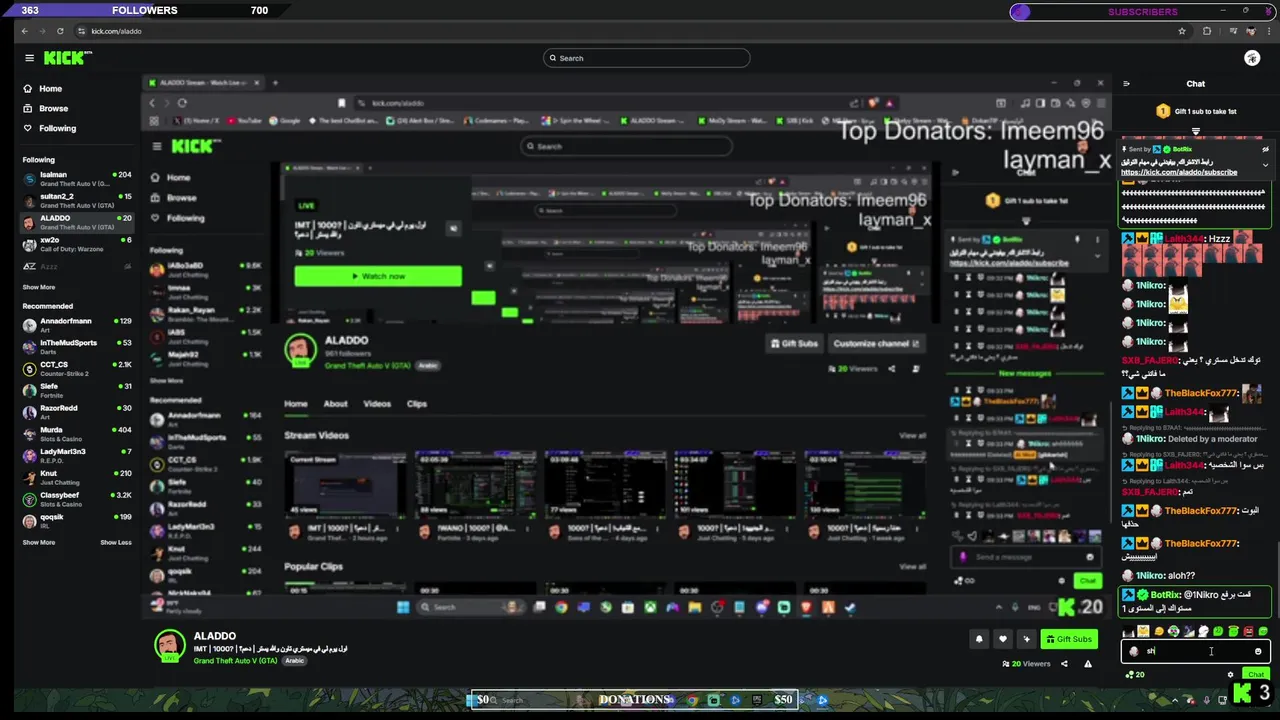
Task: Open Windows Start button in streamed taskbar
Action: tap(403, 607)
